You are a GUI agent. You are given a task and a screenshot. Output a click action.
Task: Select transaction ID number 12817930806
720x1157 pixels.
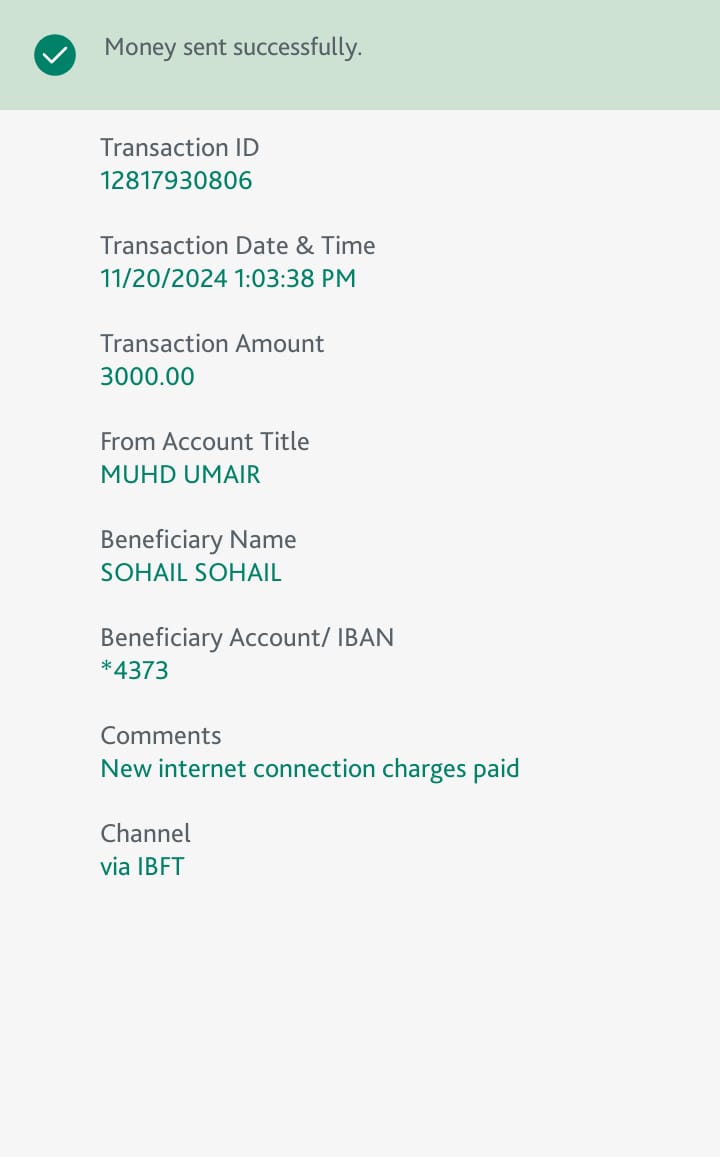(176, 181)
